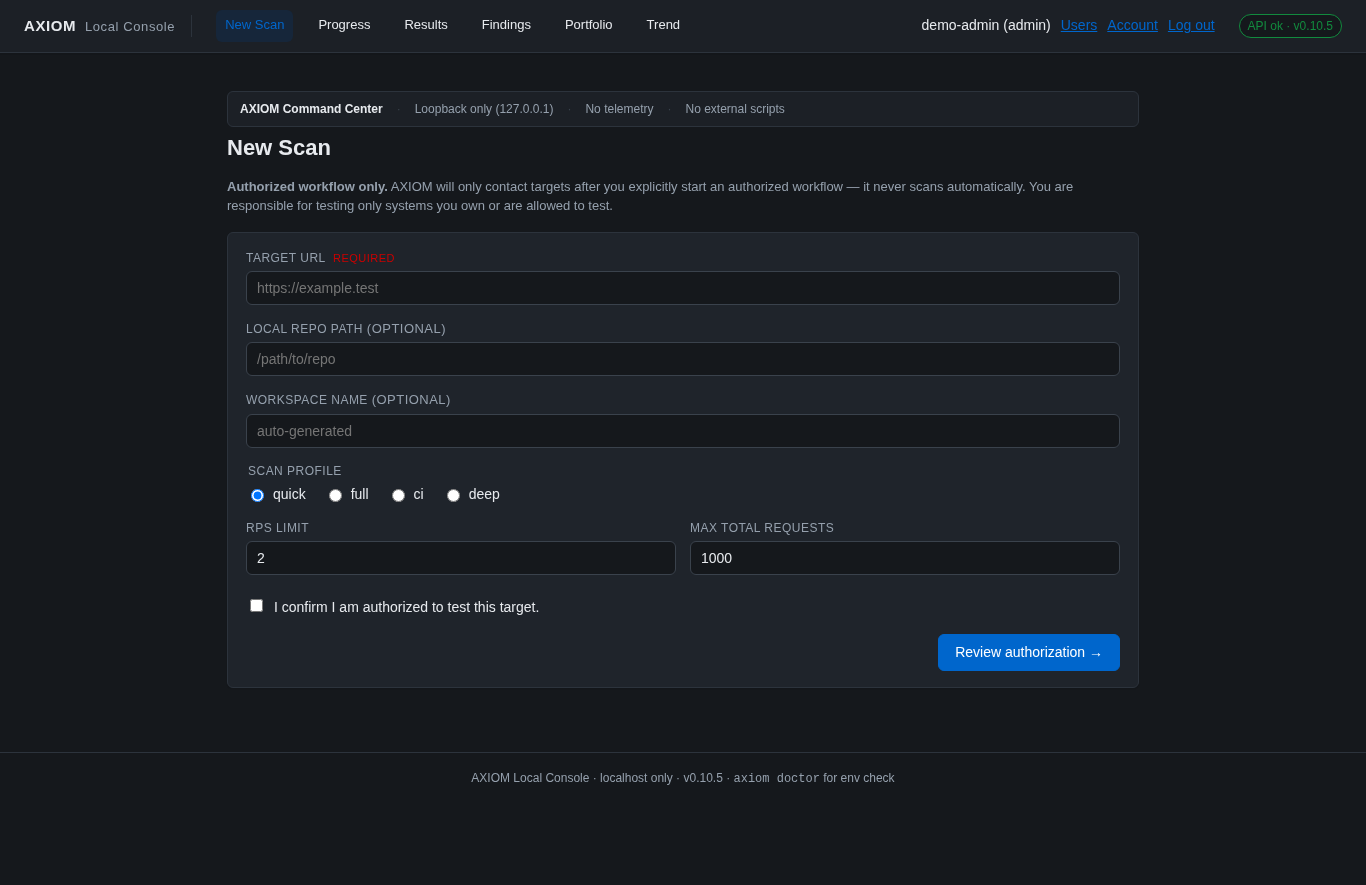
Task: Focus the Local Repo Path field
Action: pyautogui.click(x=683, y=359)
